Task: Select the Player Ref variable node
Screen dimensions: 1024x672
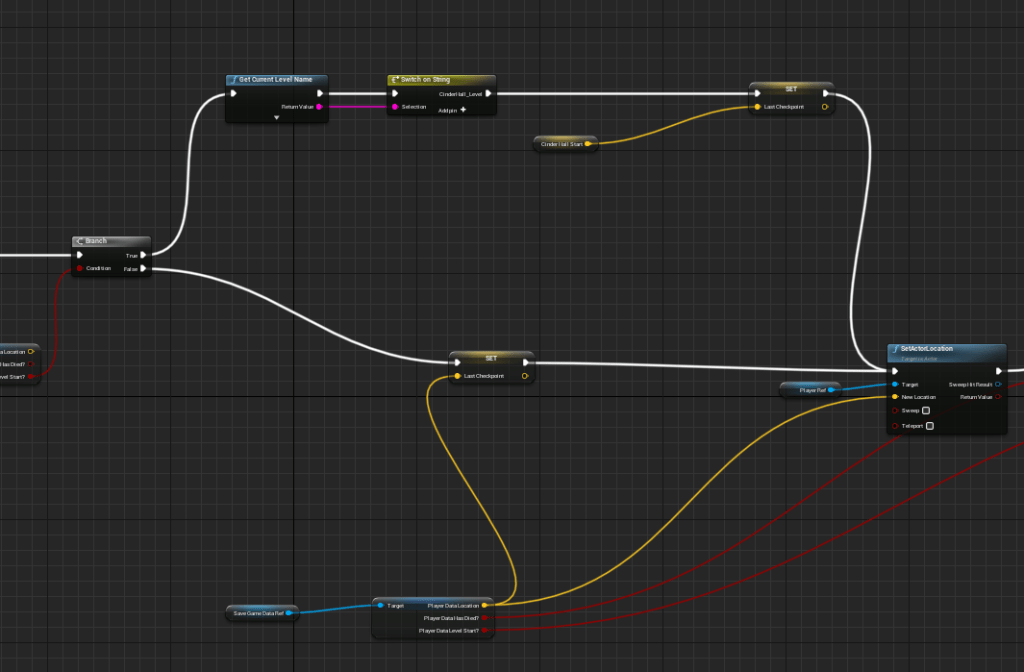Action: click(x=808, y=390)
